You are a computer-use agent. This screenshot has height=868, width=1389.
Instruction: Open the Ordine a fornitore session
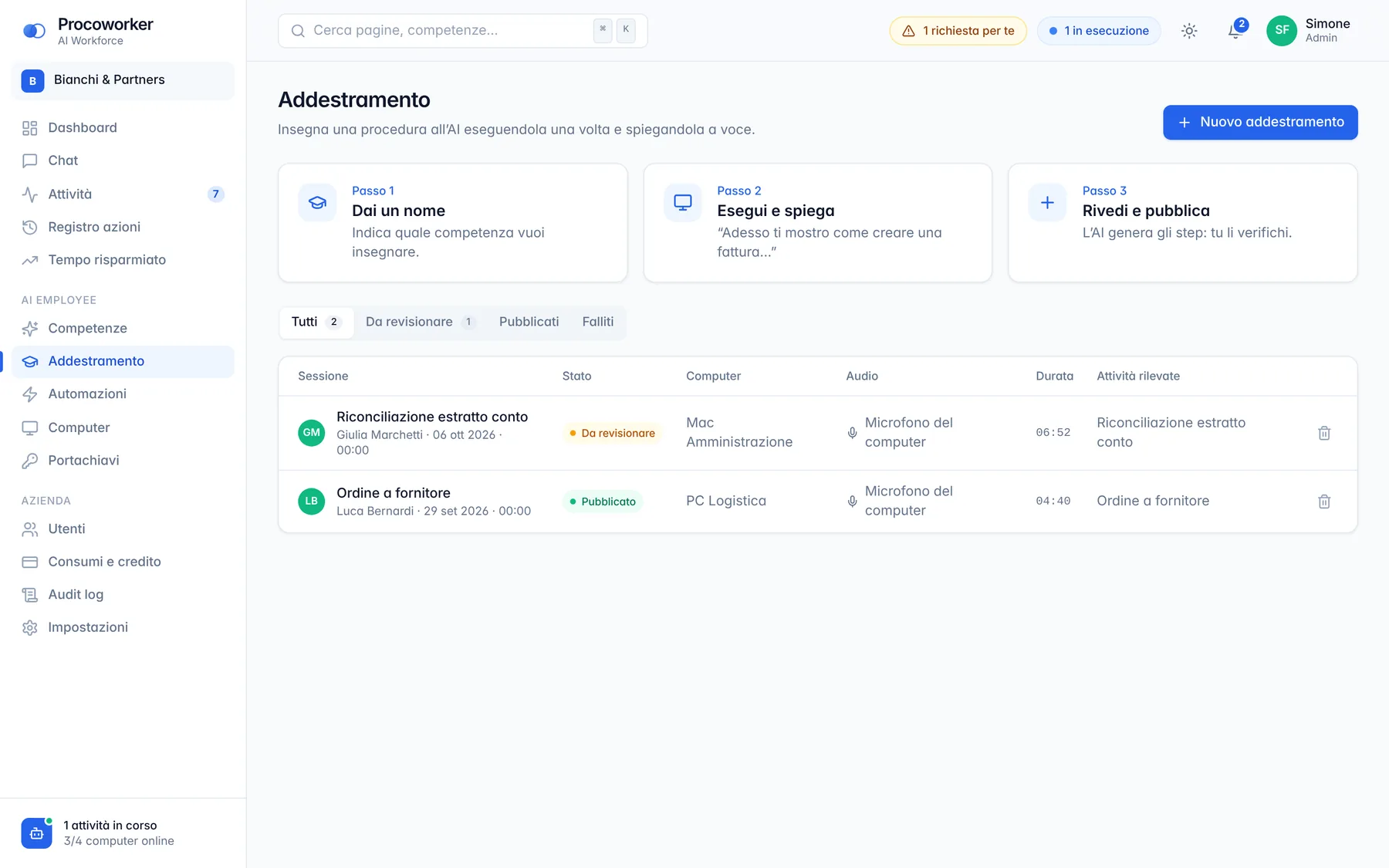[x=817, y=502]
